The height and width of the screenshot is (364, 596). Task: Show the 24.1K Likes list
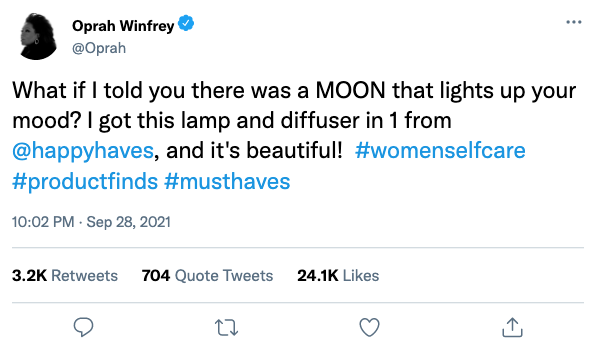coord(338,275)
